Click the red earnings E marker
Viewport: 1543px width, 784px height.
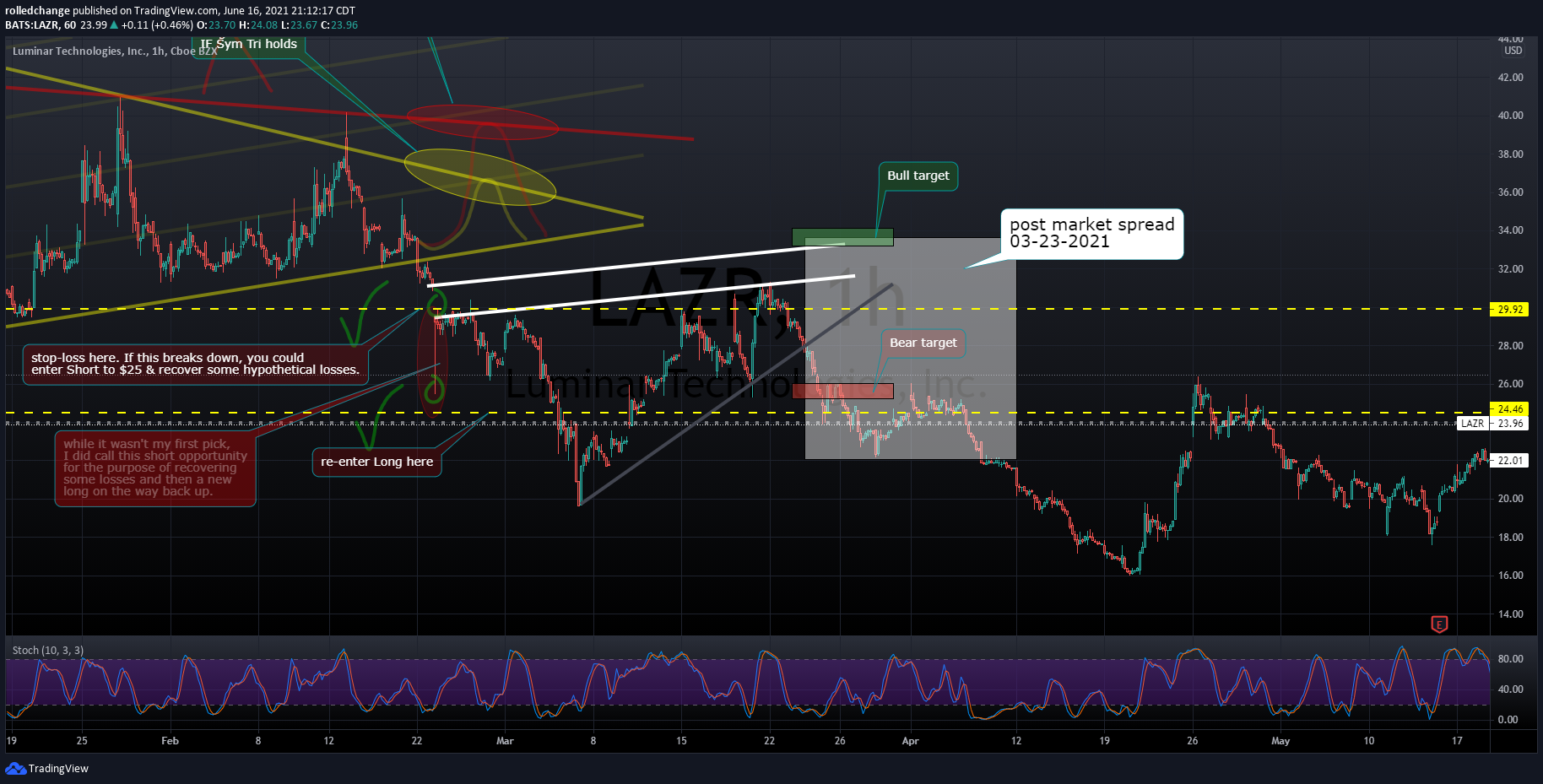coord(1439,624)
